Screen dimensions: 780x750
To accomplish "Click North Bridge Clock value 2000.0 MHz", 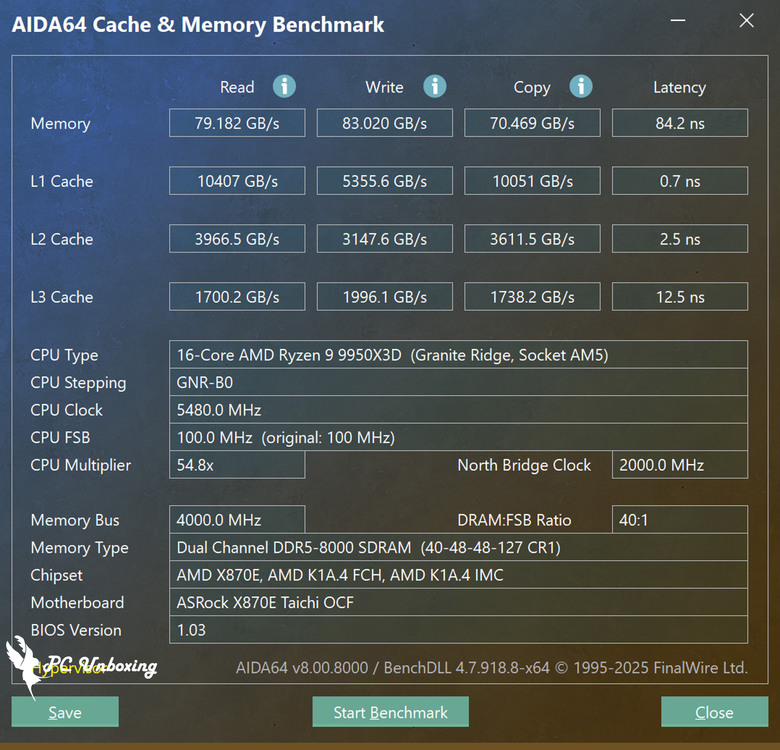I will pyautogui.click(x=680, y=465).
